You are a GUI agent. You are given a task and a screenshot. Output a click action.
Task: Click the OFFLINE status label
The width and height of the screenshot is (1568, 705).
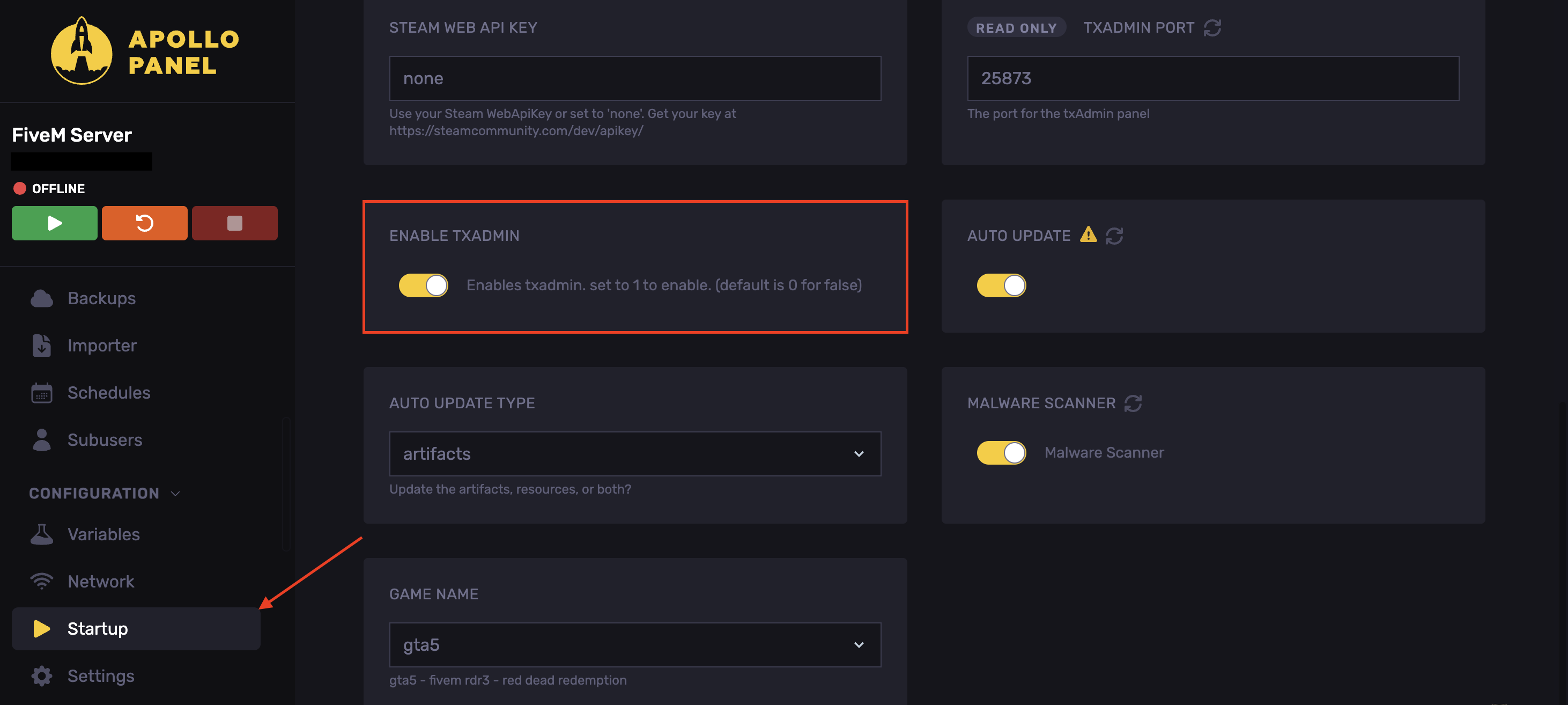(x=58, y=189)
